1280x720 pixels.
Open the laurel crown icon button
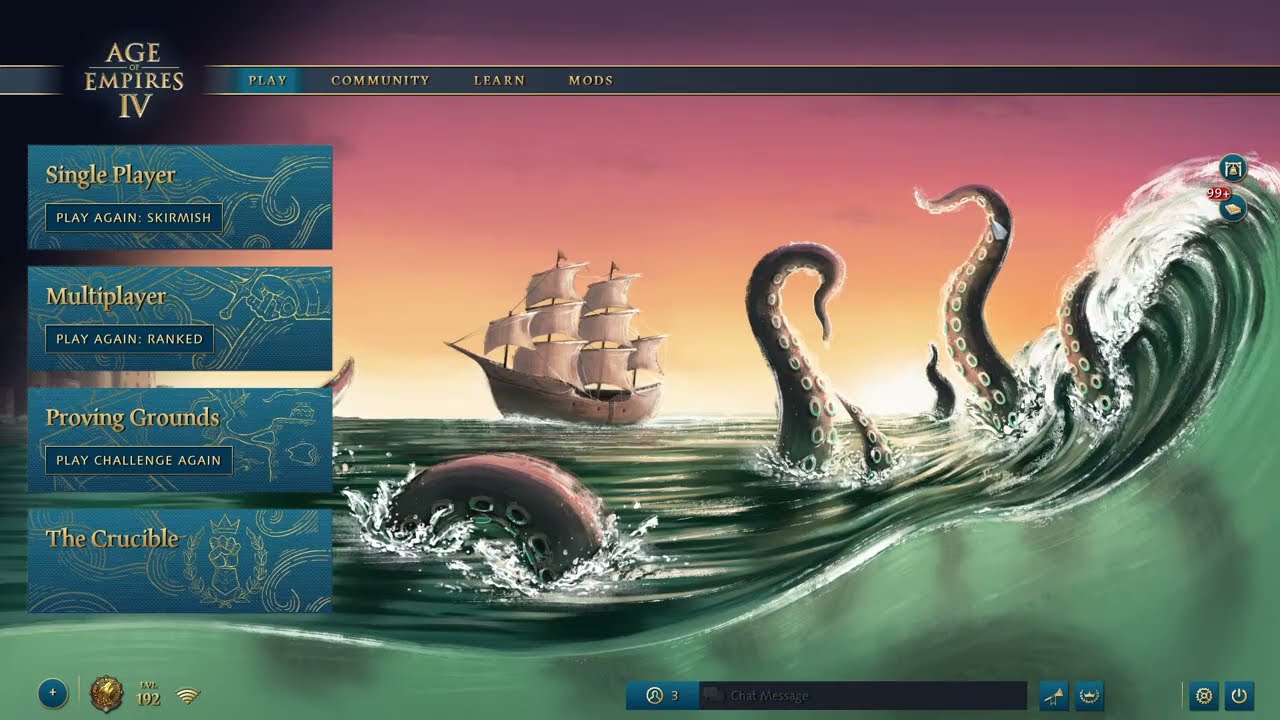pyautogui.click(x=1089, y=695)
